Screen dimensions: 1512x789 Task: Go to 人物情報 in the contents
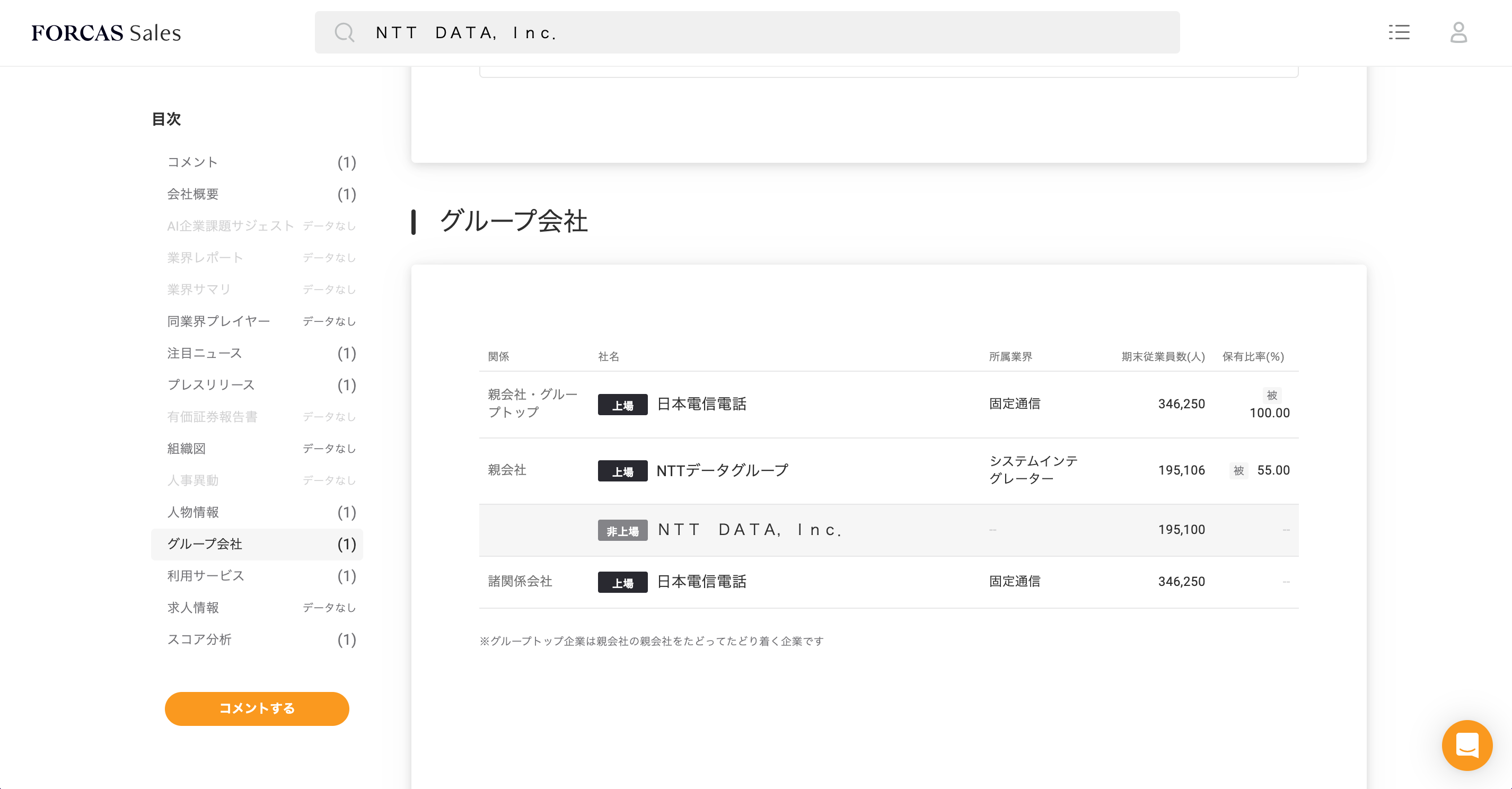(x=192, y=513)
